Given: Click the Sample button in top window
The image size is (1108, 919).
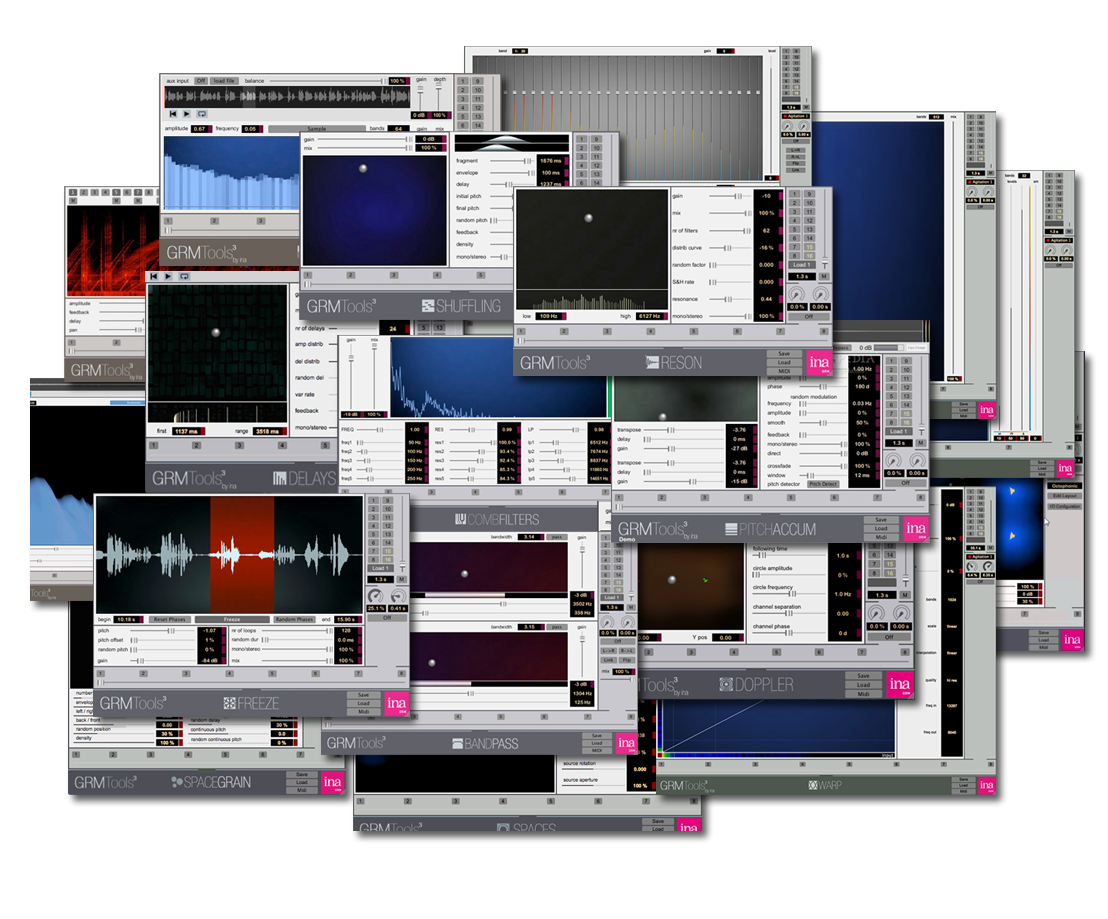Looking at the screenshot, I should 317,129.
